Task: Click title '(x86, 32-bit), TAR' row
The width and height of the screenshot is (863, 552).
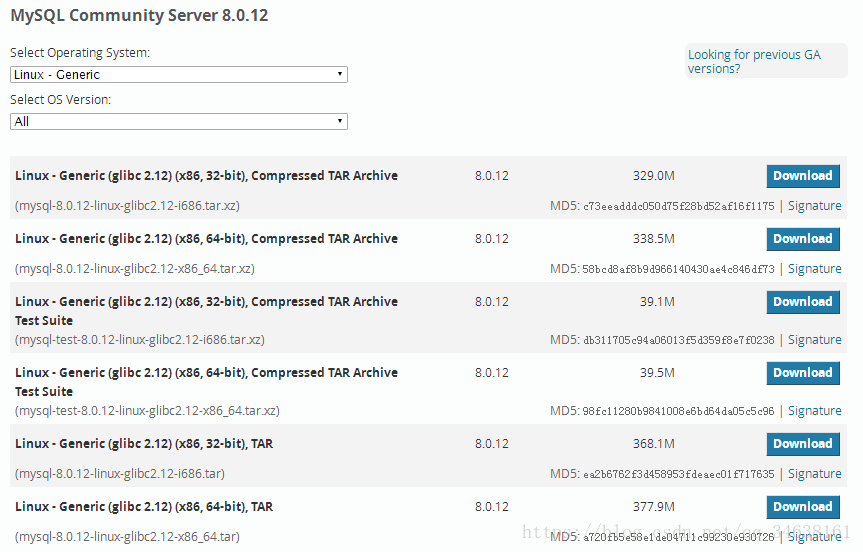Action: pos(144,444)
